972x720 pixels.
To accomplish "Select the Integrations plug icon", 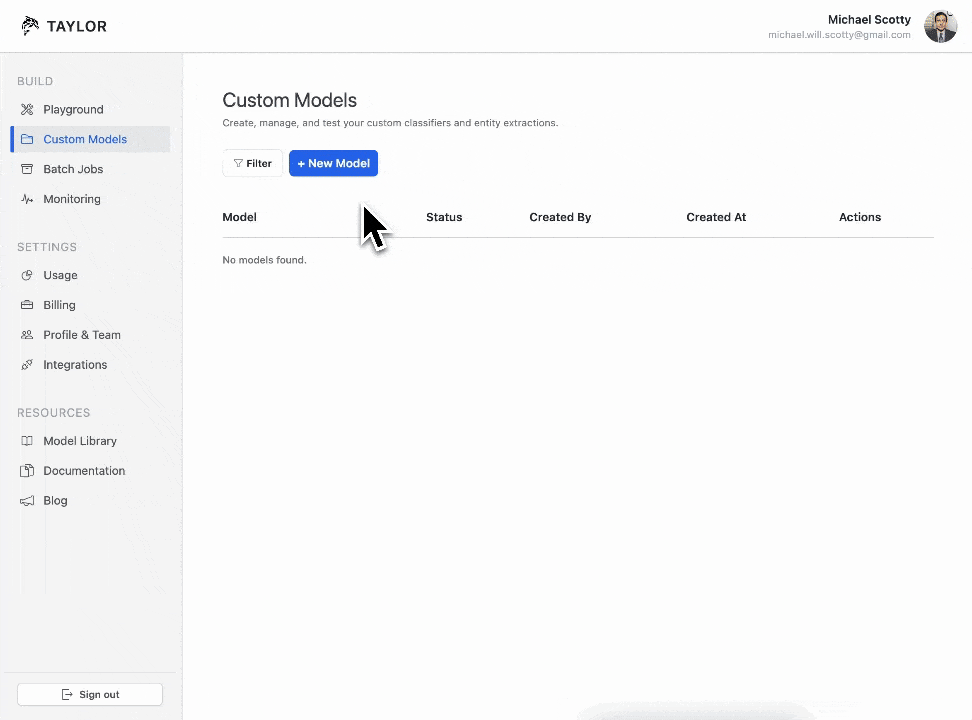I will click(26, 365).
